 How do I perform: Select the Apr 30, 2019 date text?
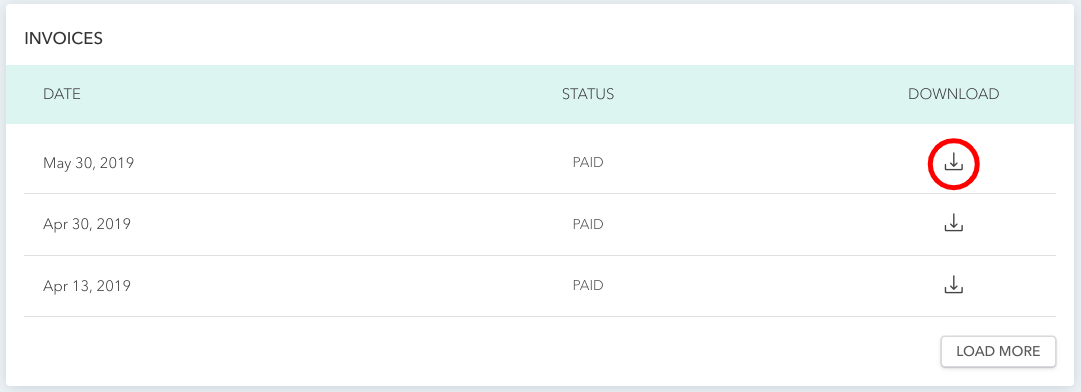pyautogui.click(x=87, y=225)
